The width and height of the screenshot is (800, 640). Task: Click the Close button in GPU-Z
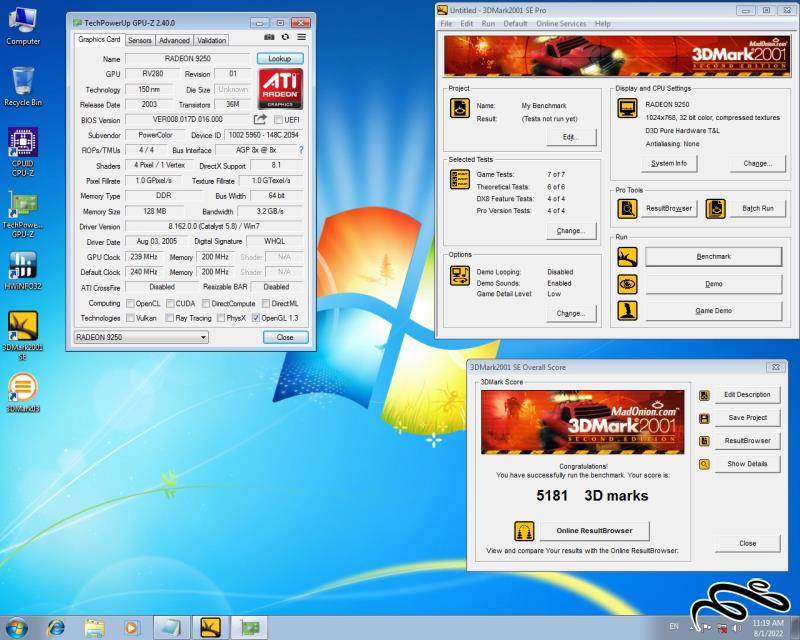point(285,337)
